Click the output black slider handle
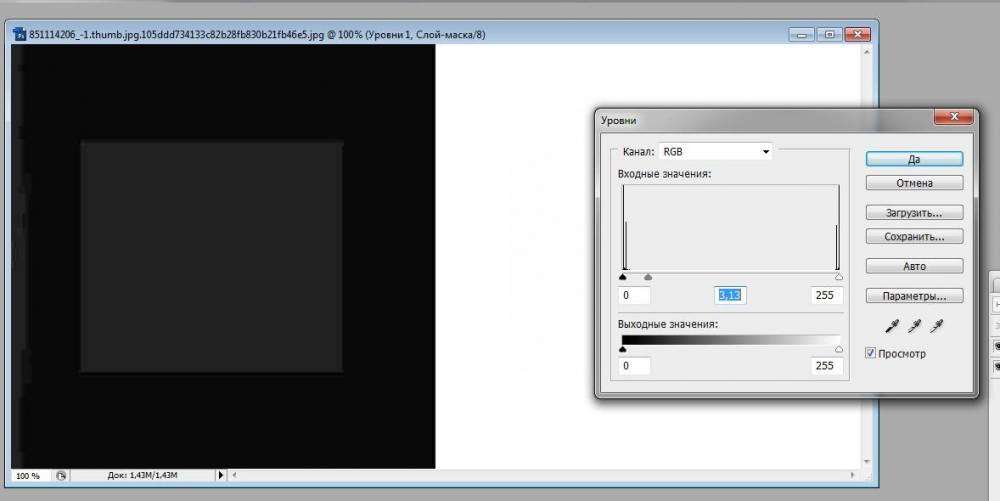Image resolution: width=1000 pixels, height=501 pixels. click(x=623, y=349)
